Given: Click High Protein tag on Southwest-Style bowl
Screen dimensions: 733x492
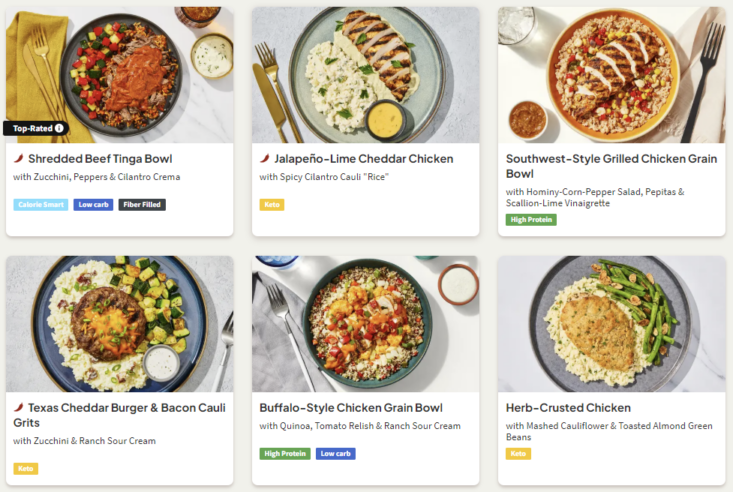Looking at the screenshot, I should [531, 220].
